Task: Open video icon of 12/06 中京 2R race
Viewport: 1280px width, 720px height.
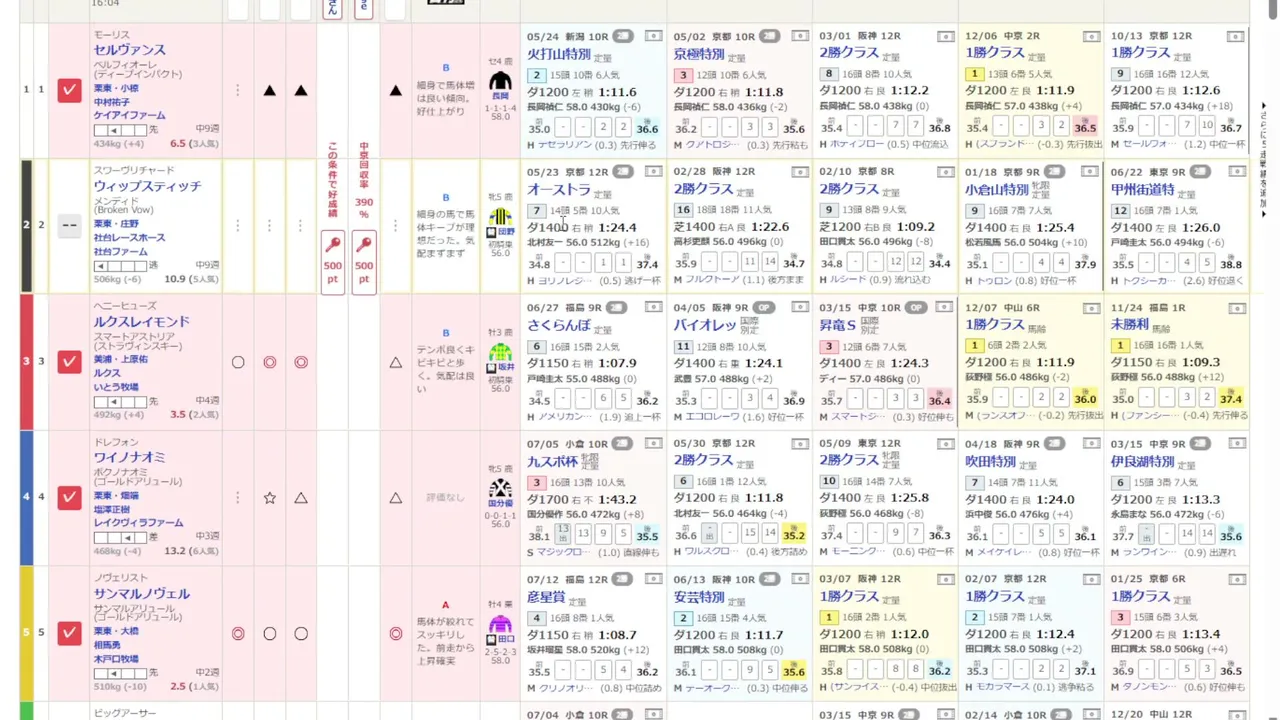Action: (1091, 35)
